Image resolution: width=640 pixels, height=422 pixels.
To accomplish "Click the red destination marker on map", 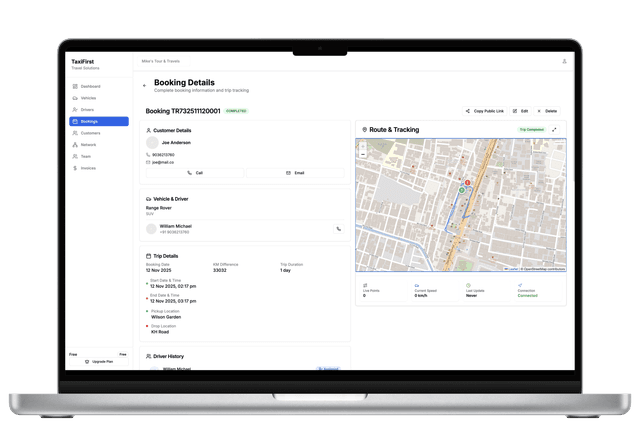I will pyautogui.click(x=468, y=181).
